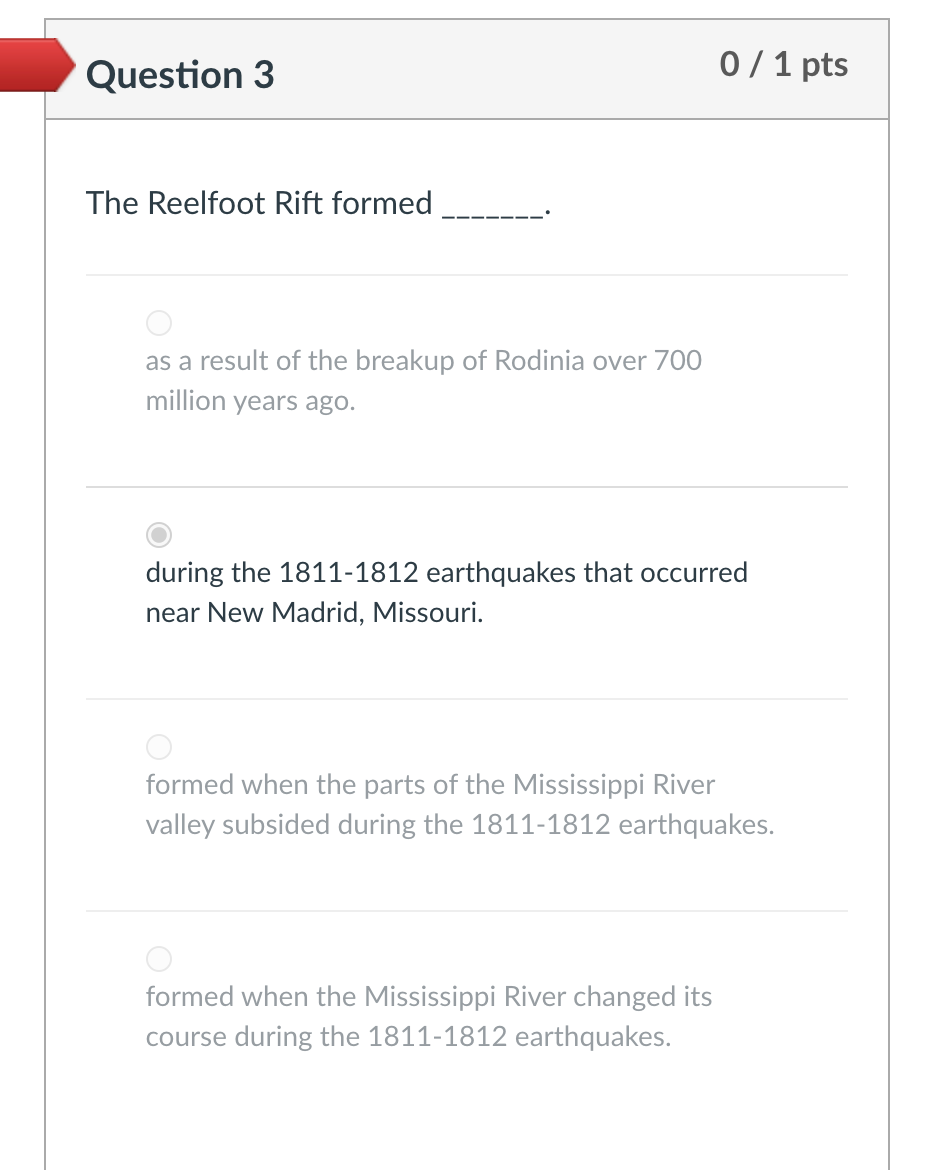This screenshot has width=934, height=1170.
Task: Click the 0 / 1 pts score label
Action: pos(784,64)
